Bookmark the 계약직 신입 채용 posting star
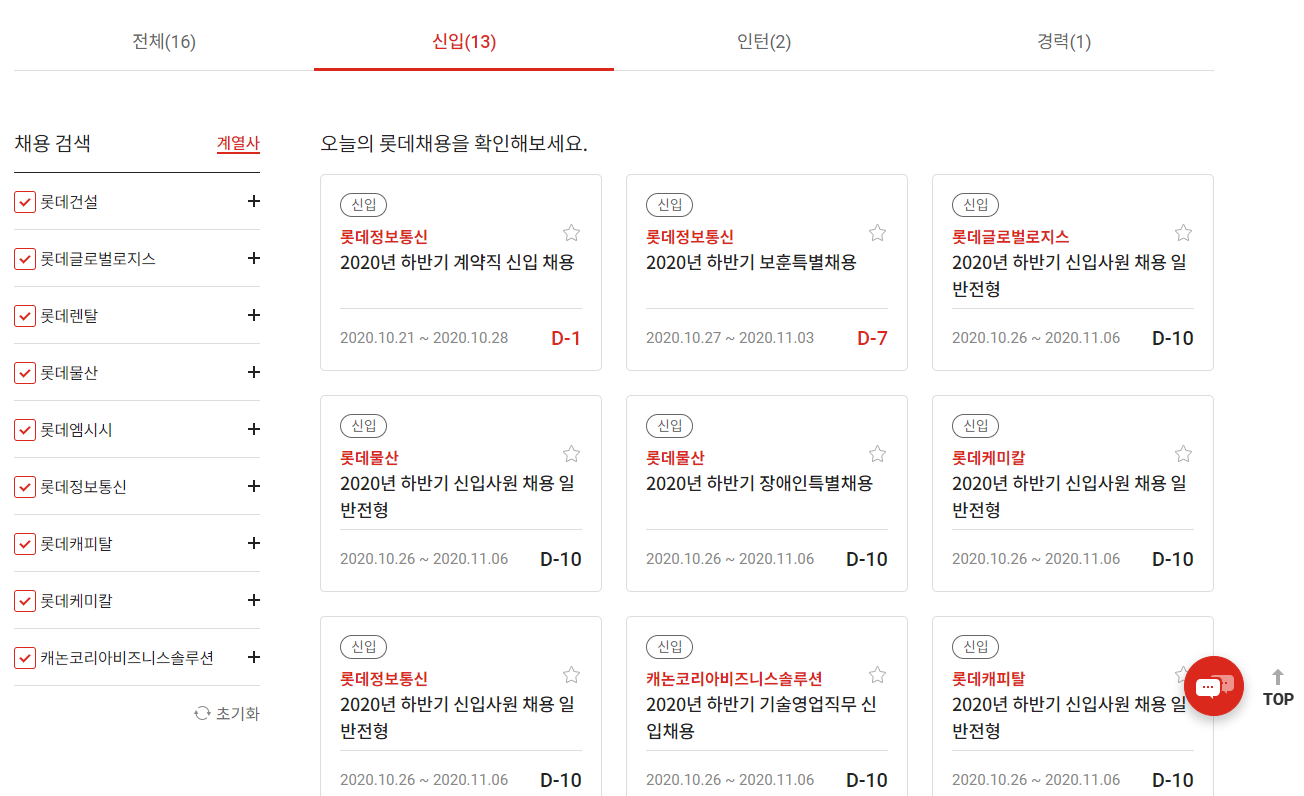Viewport: 1304px width, 796px height. click(x=571, y=233)
